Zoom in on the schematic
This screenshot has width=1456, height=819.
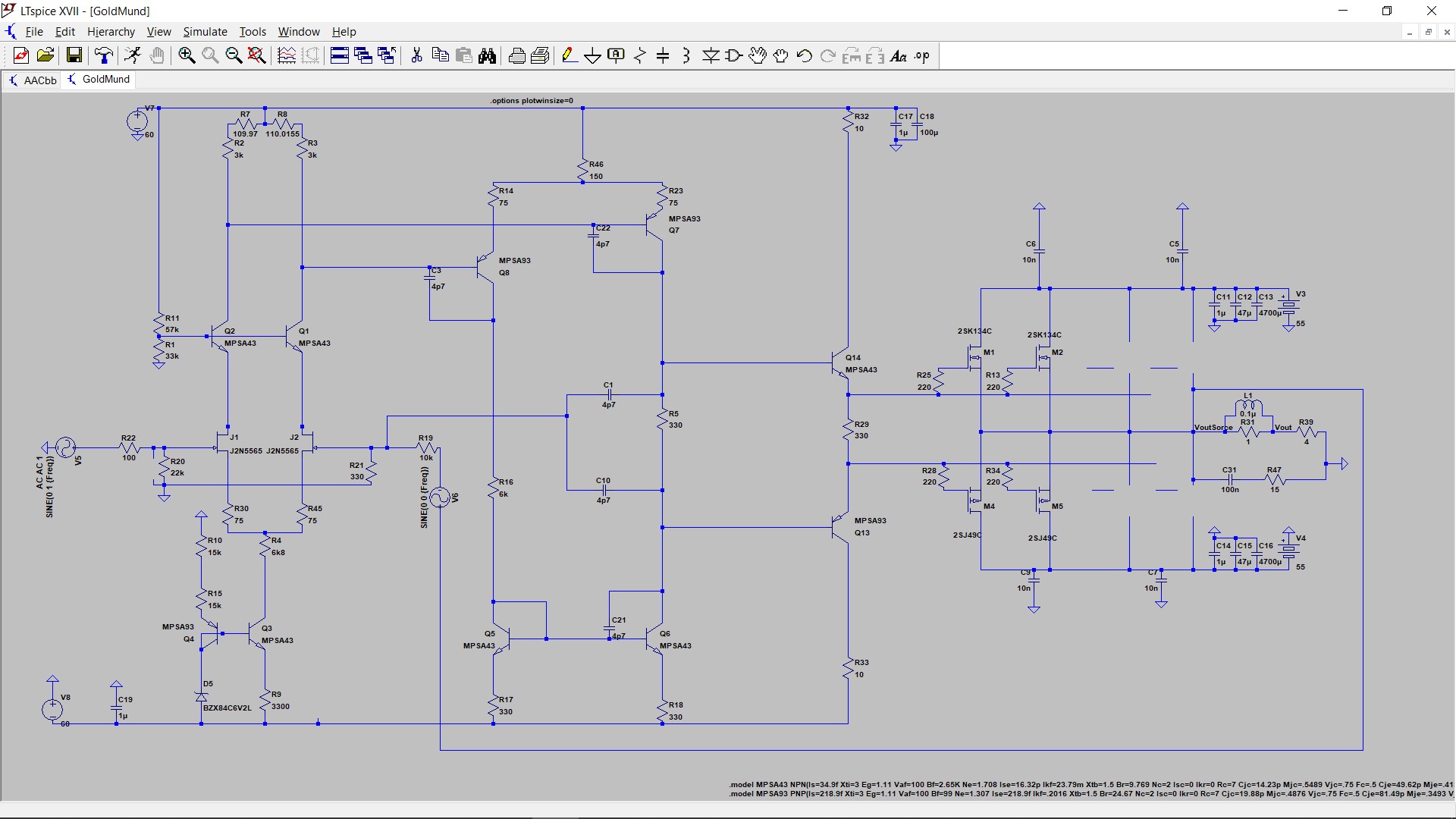pos(187,55)
